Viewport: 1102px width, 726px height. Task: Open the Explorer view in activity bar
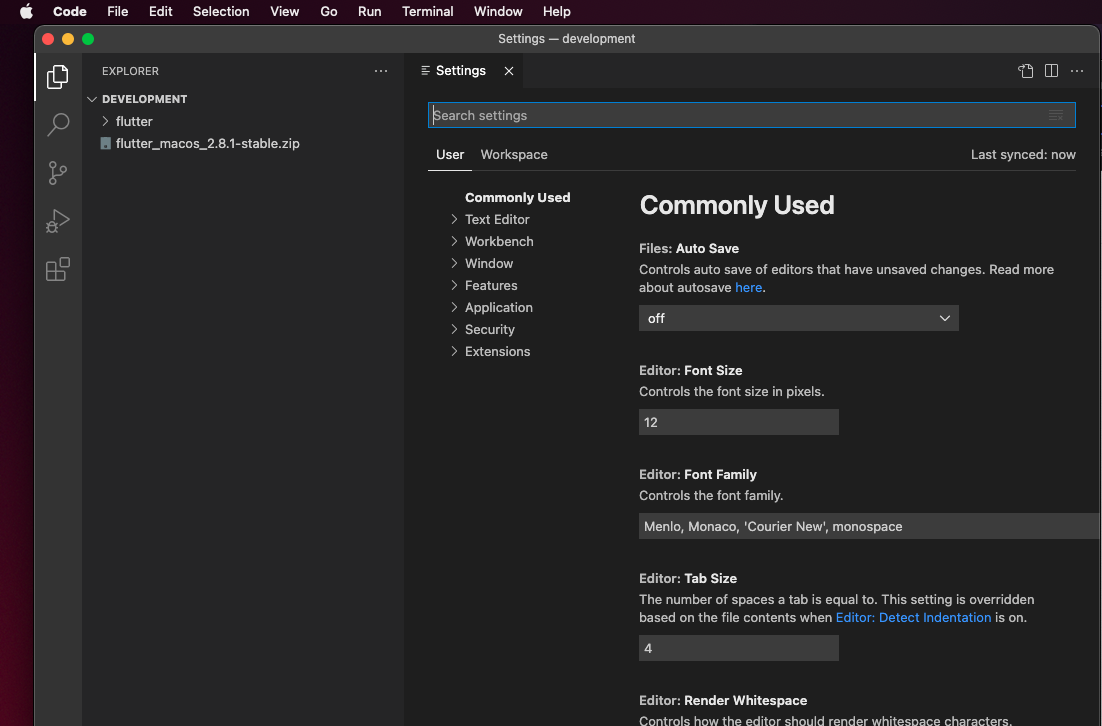coord(58,77)
